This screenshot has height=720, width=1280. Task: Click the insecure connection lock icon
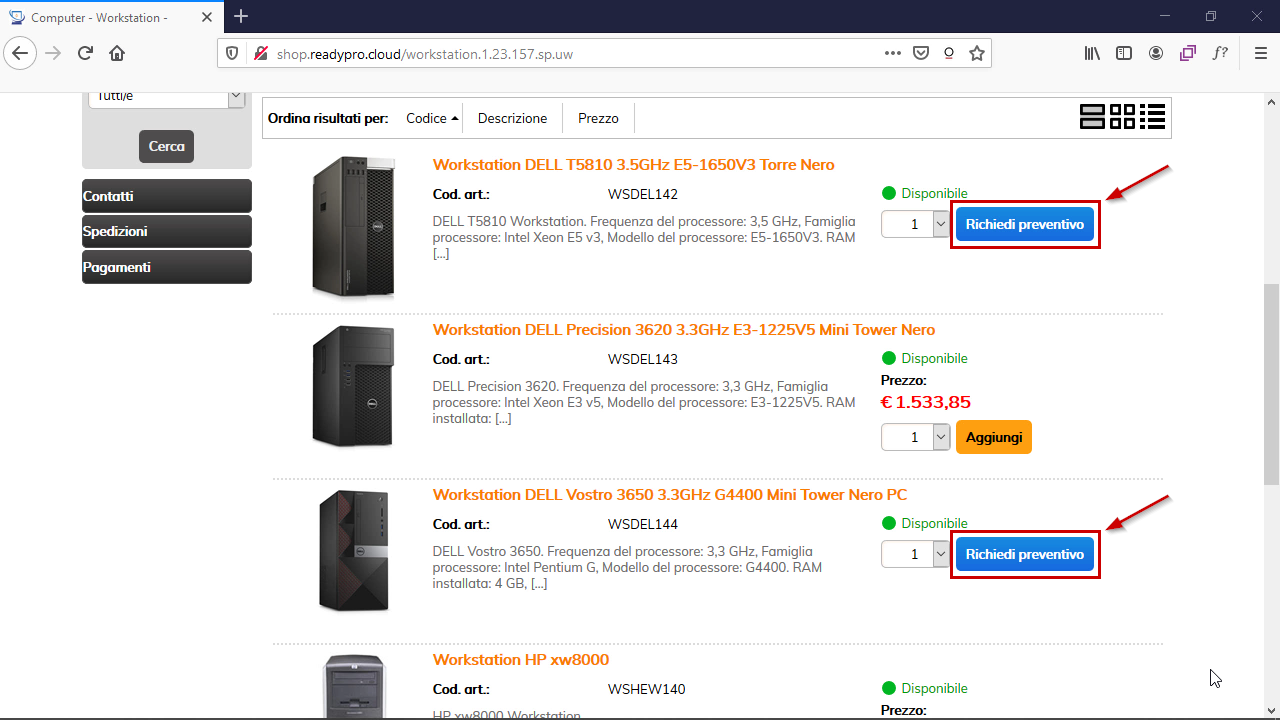click(260, 53)
